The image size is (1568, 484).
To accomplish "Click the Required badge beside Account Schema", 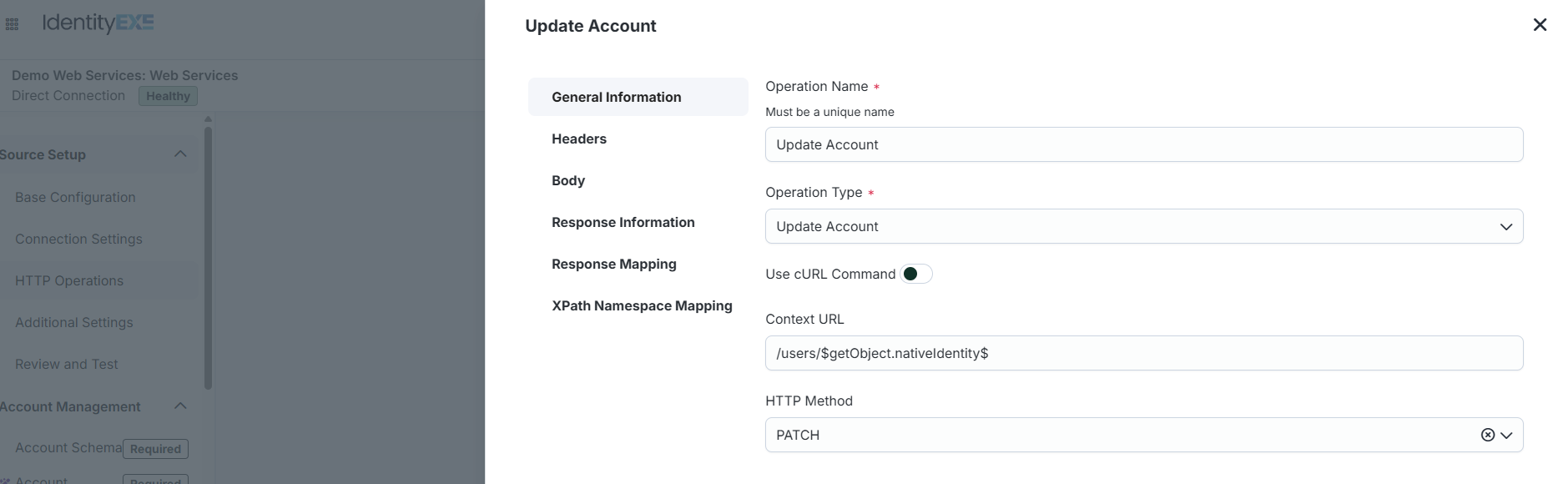I will (x=155, y=449).
